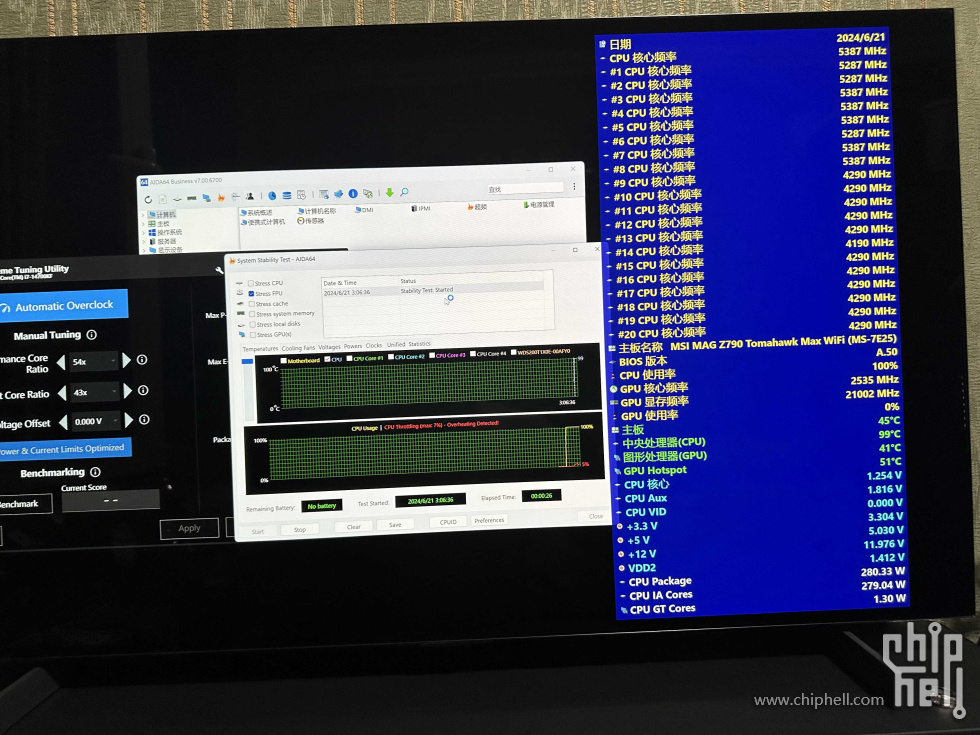
Task: Open the 便携式计算机 item in AIDA64
Action: coord(263,222)
